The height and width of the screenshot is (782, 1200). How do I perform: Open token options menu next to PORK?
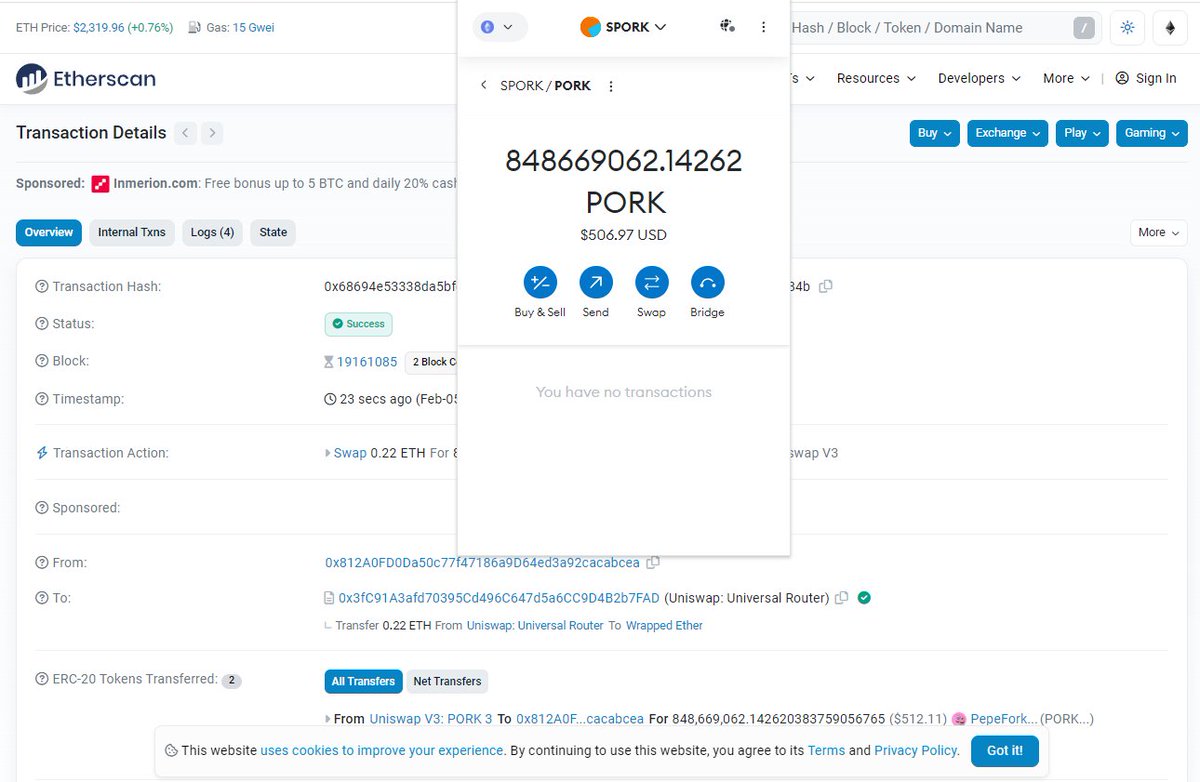[x=611, y=86]
